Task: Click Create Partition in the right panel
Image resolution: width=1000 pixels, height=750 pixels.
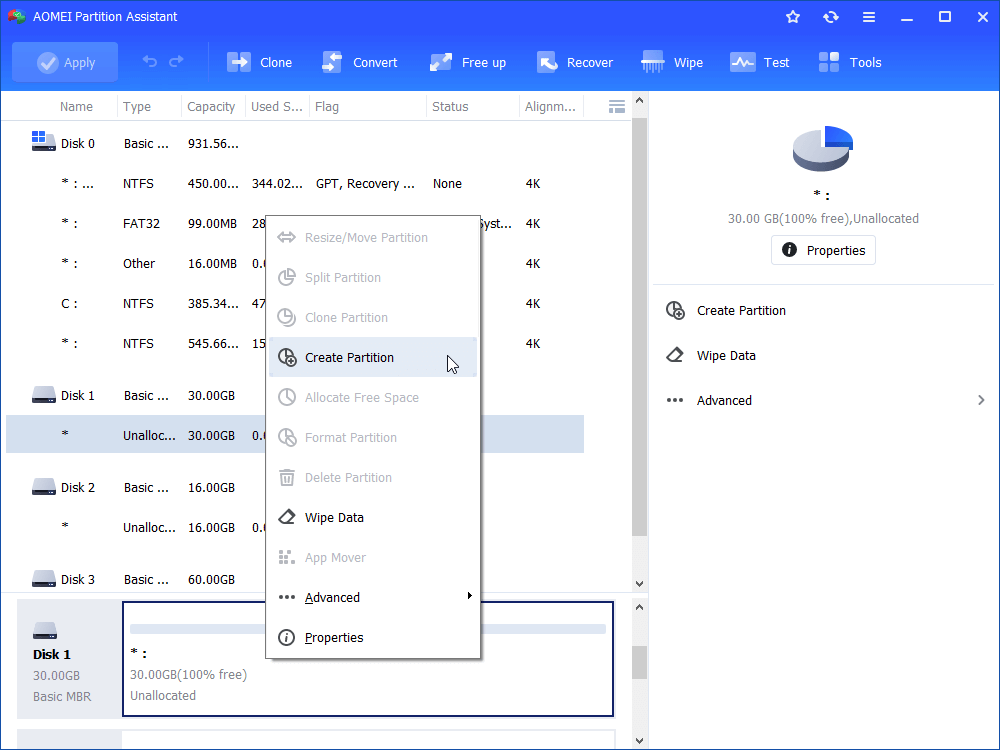Action: [740, 310]
